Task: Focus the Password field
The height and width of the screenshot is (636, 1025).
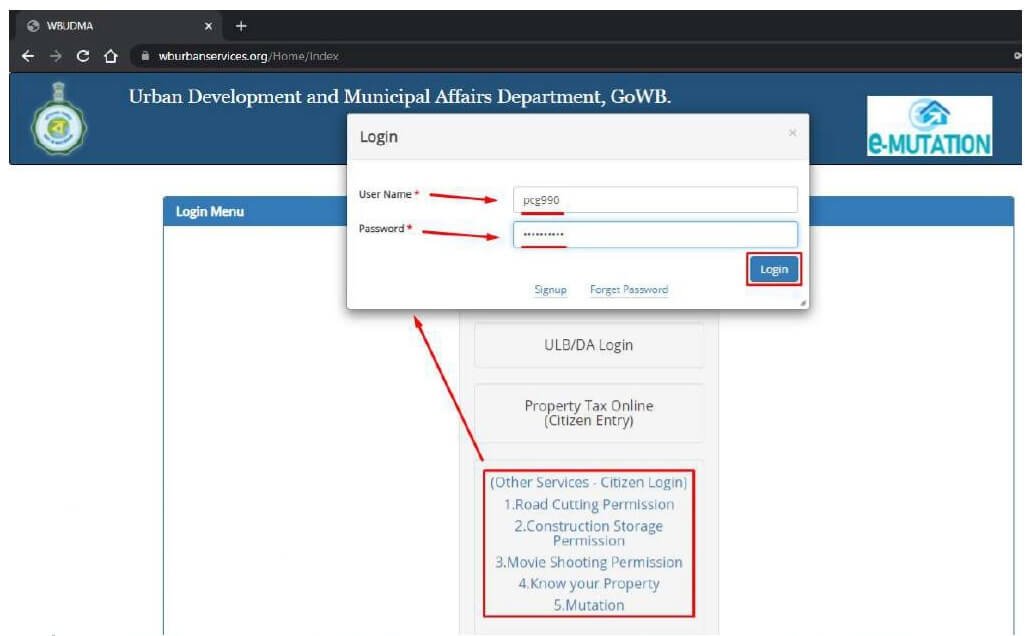Action: tap(655, 235)
